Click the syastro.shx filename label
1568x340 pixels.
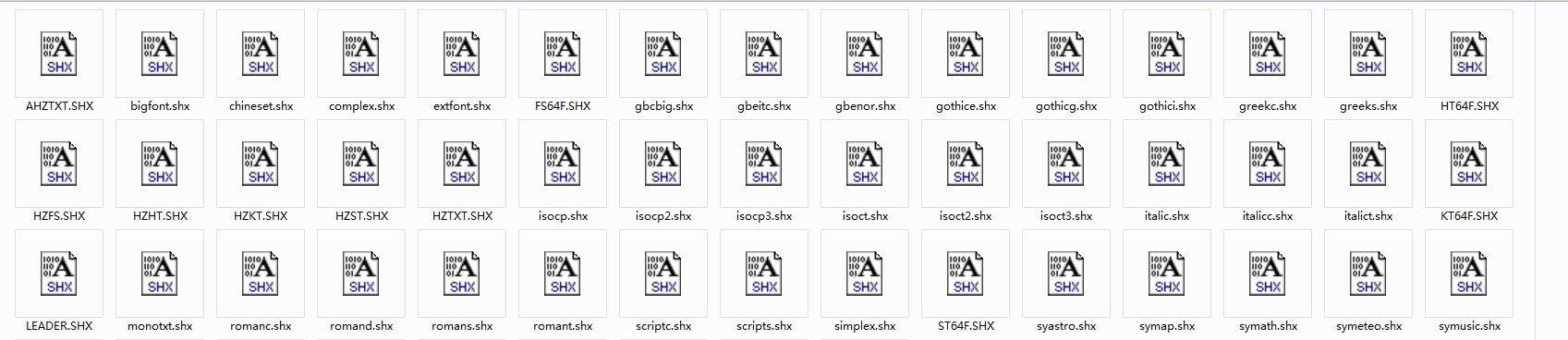1066,326
